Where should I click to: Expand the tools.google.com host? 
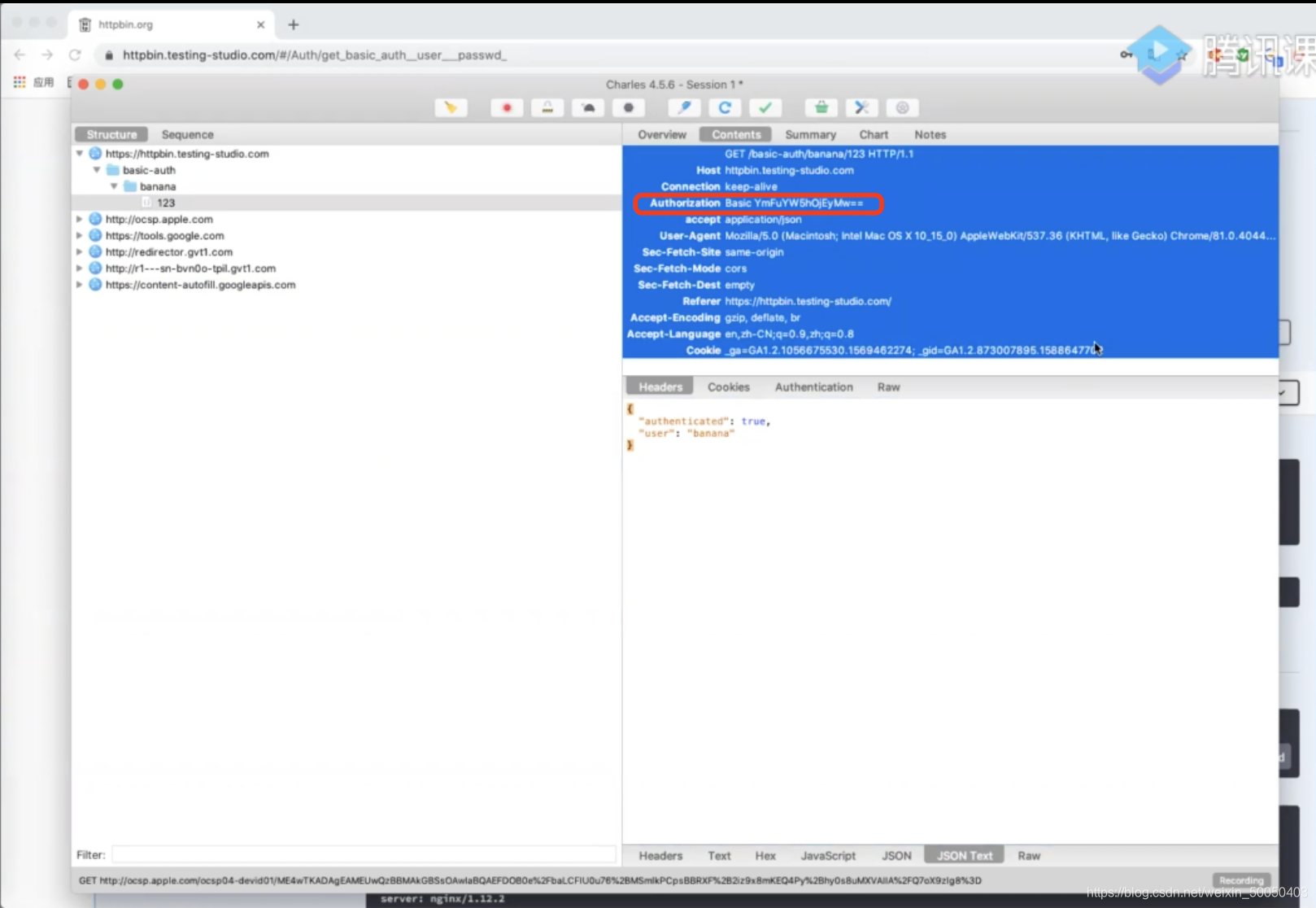[x=80, y=235]
